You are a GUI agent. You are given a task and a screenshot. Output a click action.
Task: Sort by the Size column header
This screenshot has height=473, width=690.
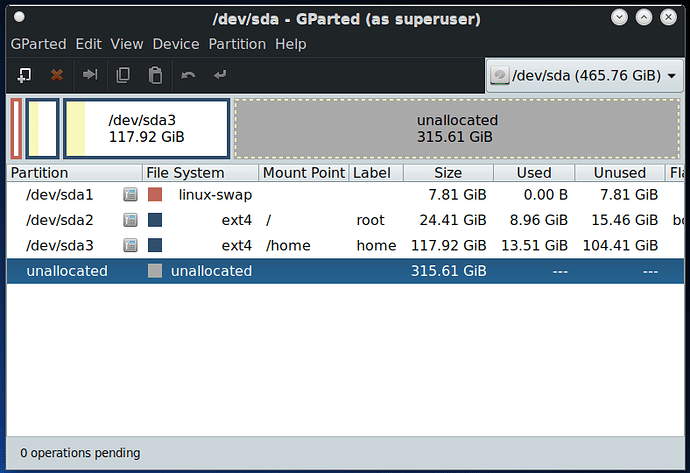point(448,173)
